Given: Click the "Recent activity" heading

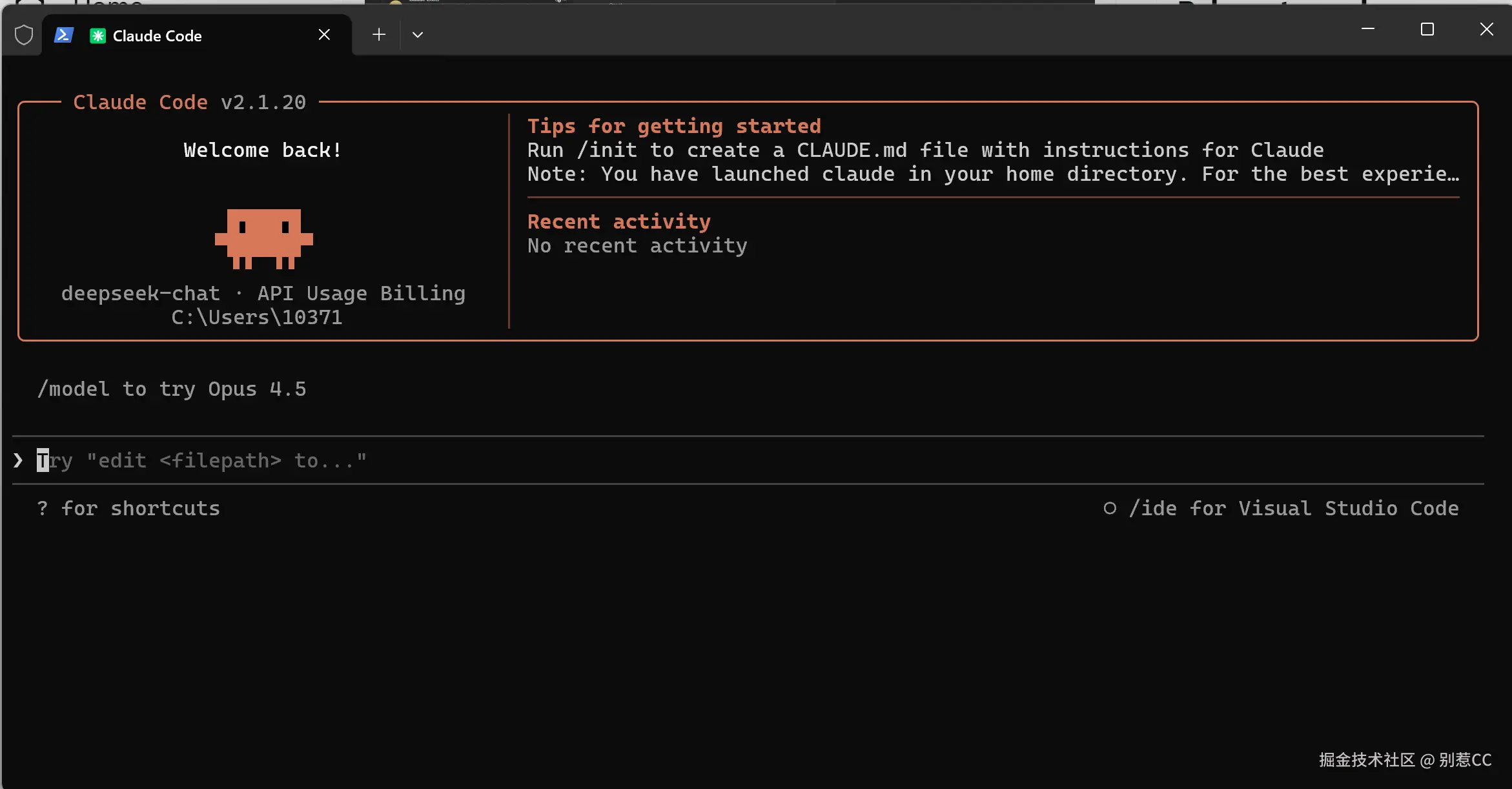Looking at the screenshot, I should point(618,221).
